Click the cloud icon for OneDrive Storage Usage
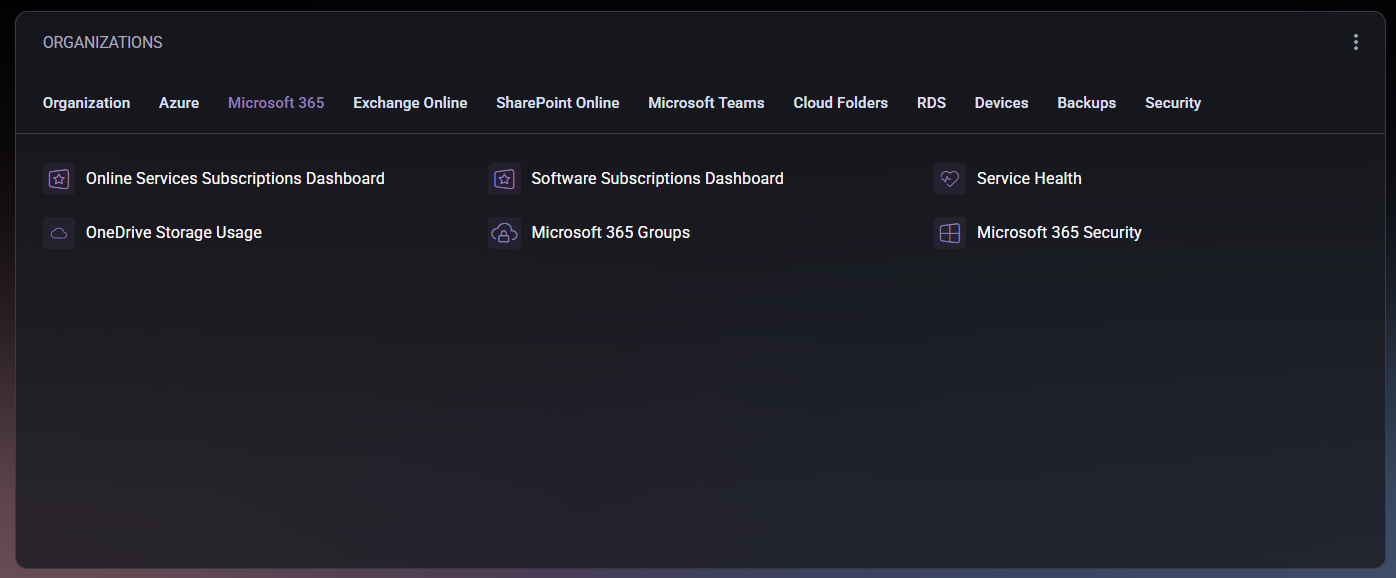 [59, 233]
